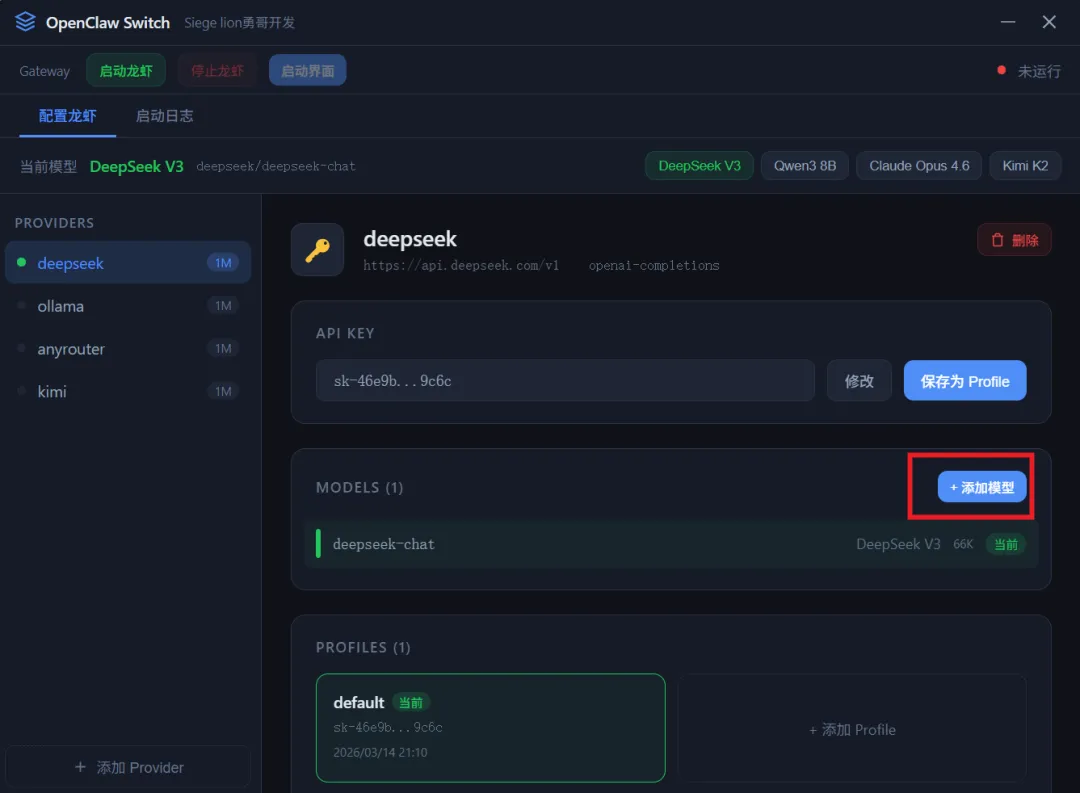Click the deepseek/deepseek-chat model path text
Viewport: 1080px width, 793px height.
coord(276,166)
